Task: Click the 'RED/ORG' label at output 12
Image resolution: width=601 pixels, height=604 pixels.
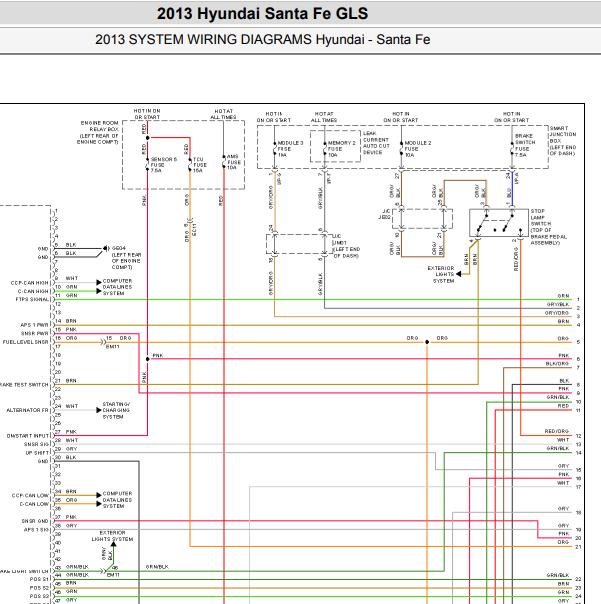Action: (x=557, y=431)
